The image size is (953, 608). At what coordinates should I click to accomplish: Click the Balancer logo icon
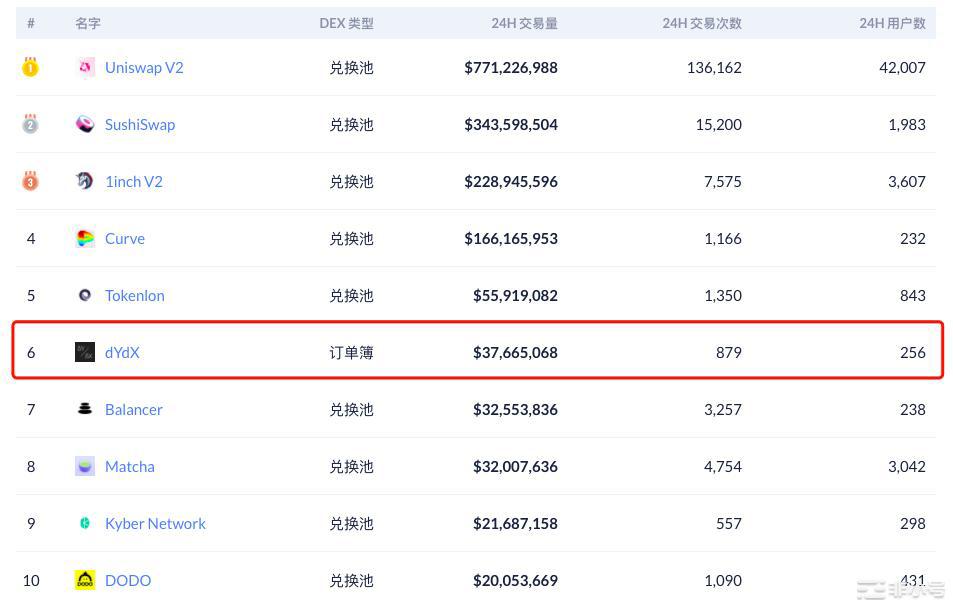pyautogui.click(x=85, y=409)
